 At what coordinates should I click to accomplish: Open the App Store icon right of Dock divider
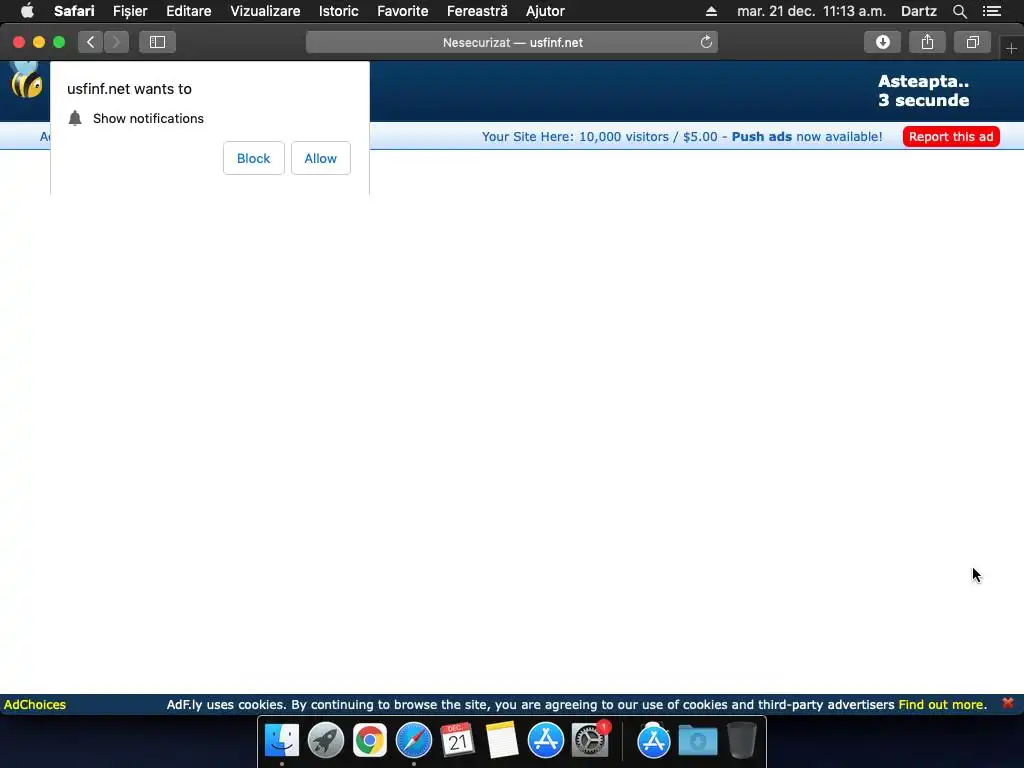pos(654,740)
